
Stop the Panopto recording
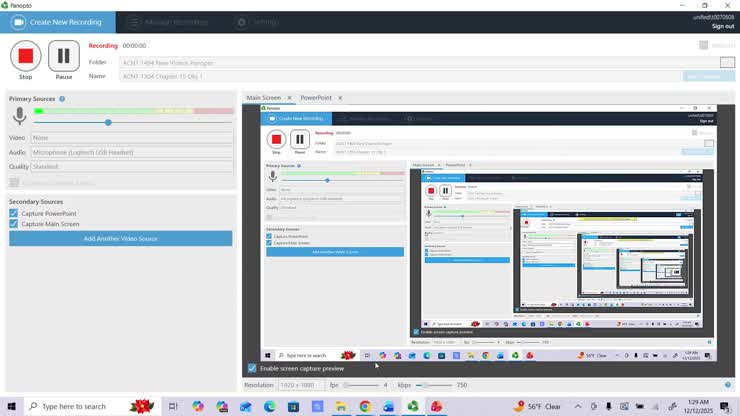pos(25,56)
